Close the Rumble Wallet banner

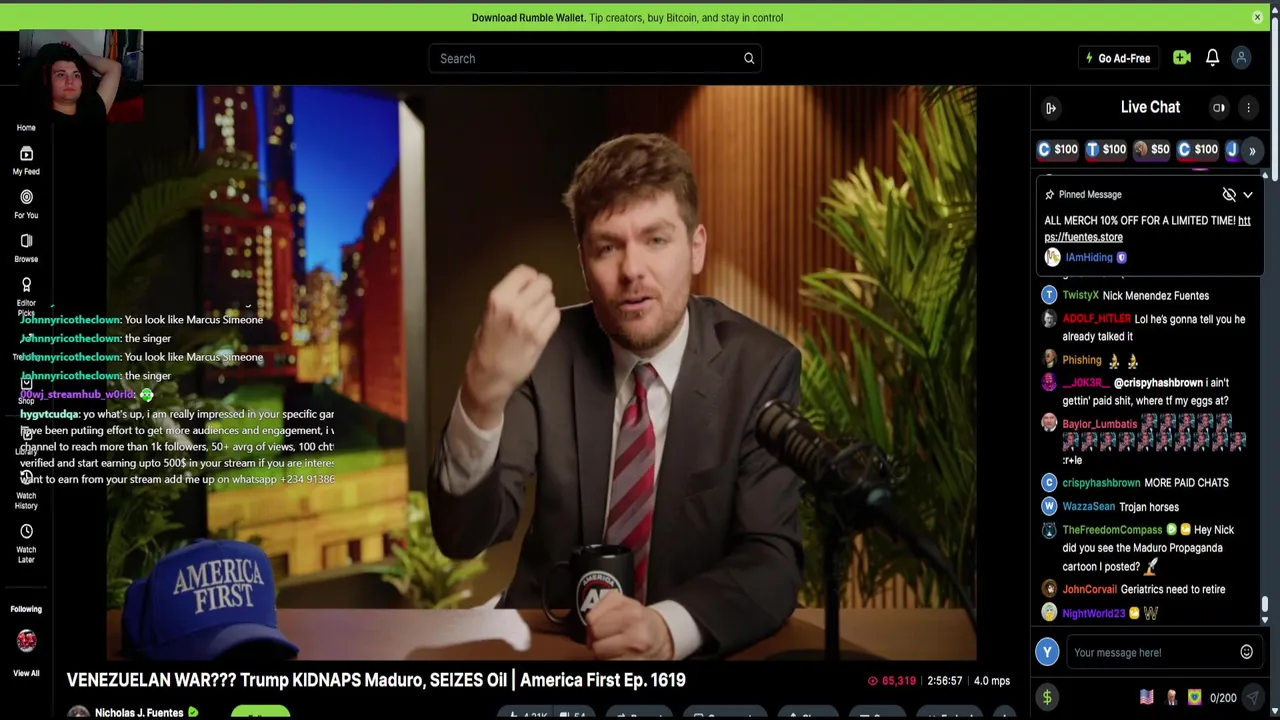pos(1257,17)
